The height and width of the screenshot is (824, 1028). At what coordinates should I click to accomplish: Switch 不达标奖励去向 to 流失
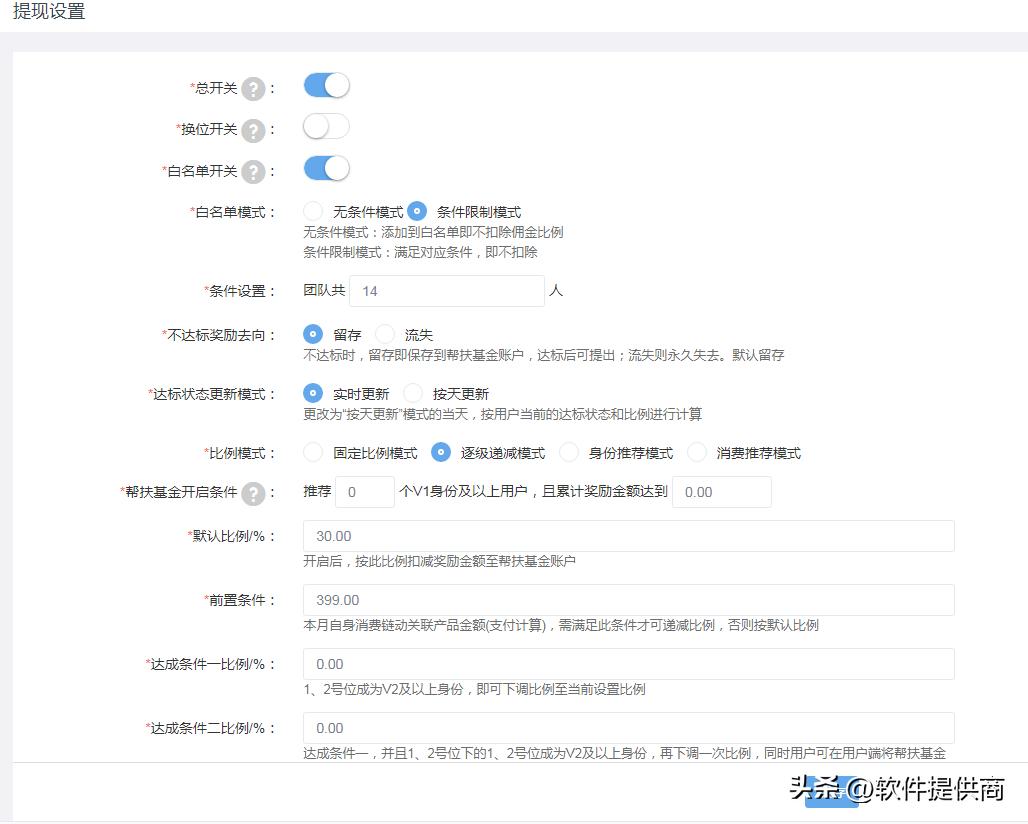(x=384, y=334)
